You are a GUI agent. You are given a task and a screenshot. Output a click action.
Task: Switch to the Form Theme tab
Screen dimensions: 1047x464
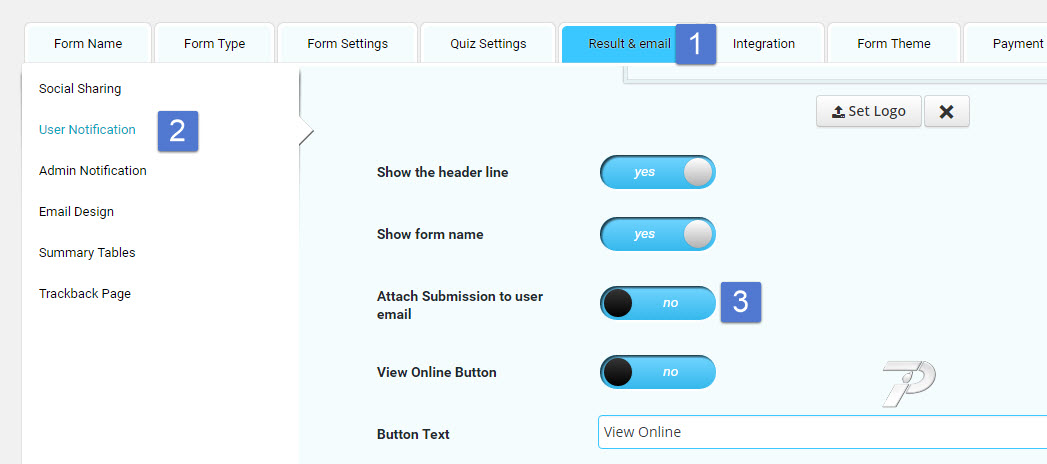click(x=893, y=44)
